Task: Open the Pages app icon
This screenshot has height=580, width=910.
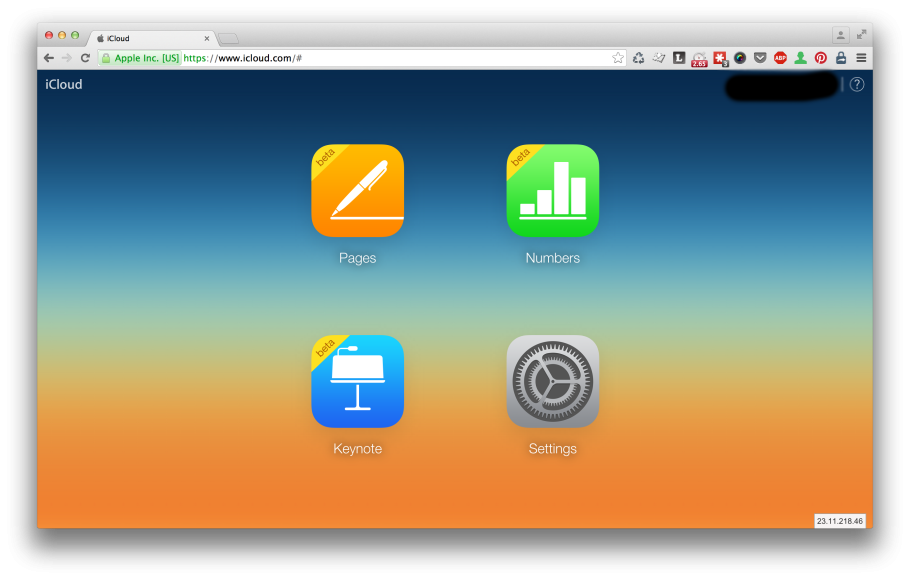Action: (x=357, y=191)
